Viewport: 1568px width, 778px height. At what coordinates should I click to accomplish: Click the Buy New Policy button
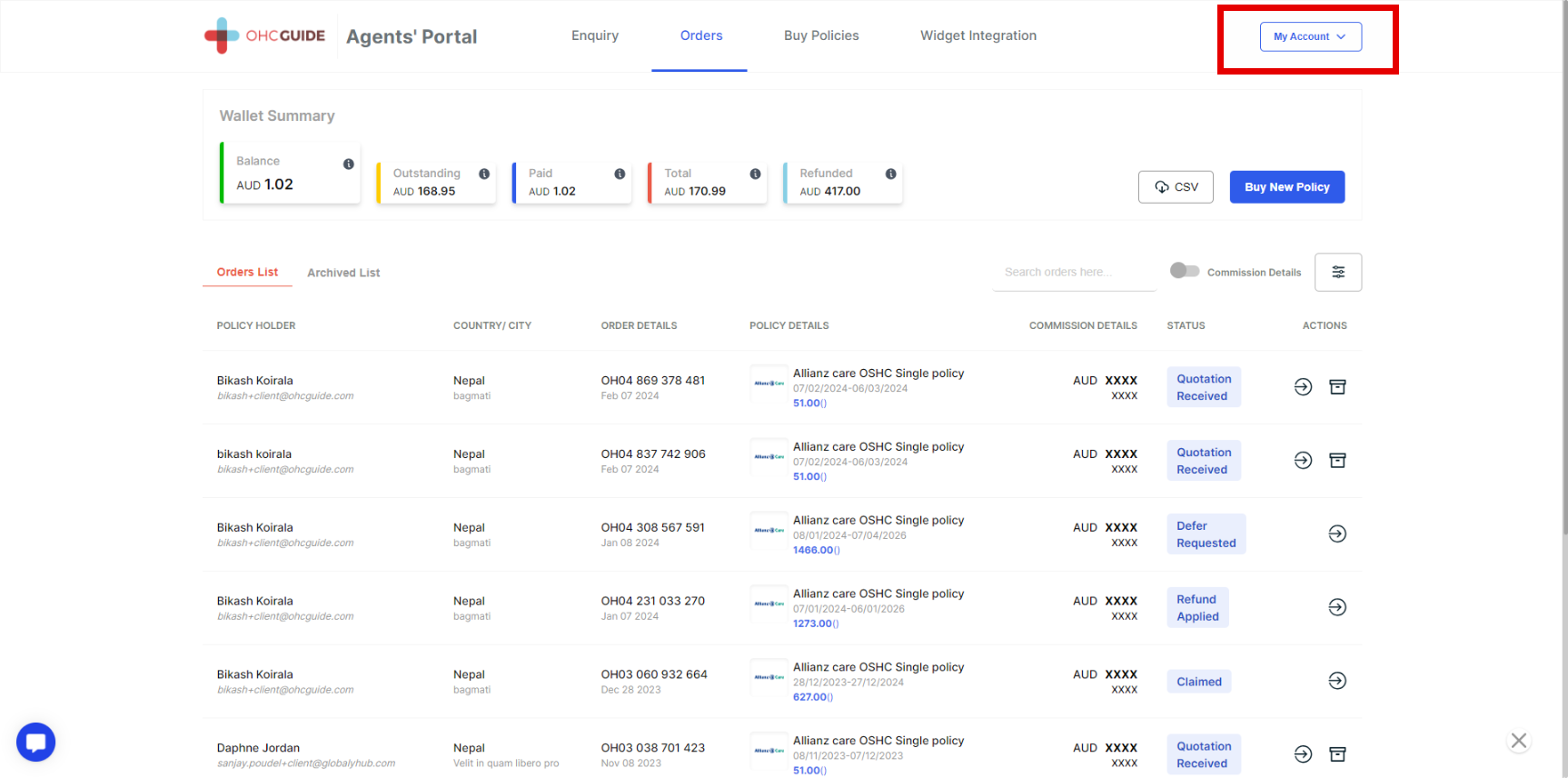coord(1286,187)
